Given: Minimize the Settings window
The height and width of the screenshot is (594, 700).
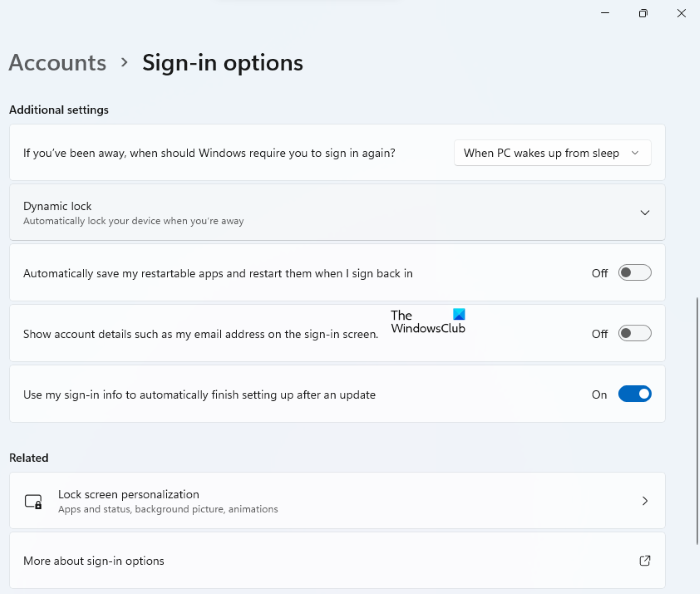Looking at the screenshot, I should point(604,13).
